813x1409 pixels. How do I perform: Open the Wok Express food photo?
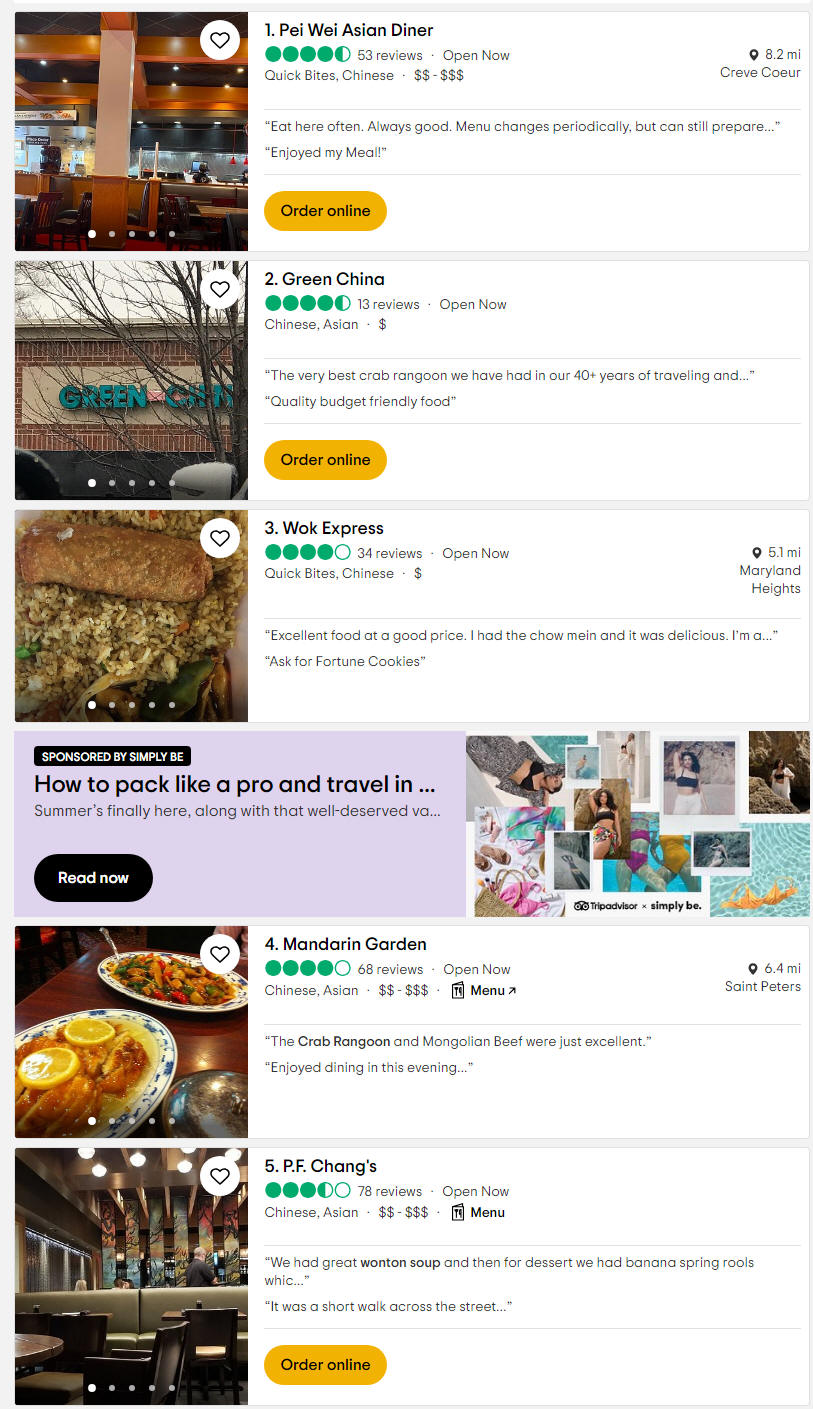131,616
